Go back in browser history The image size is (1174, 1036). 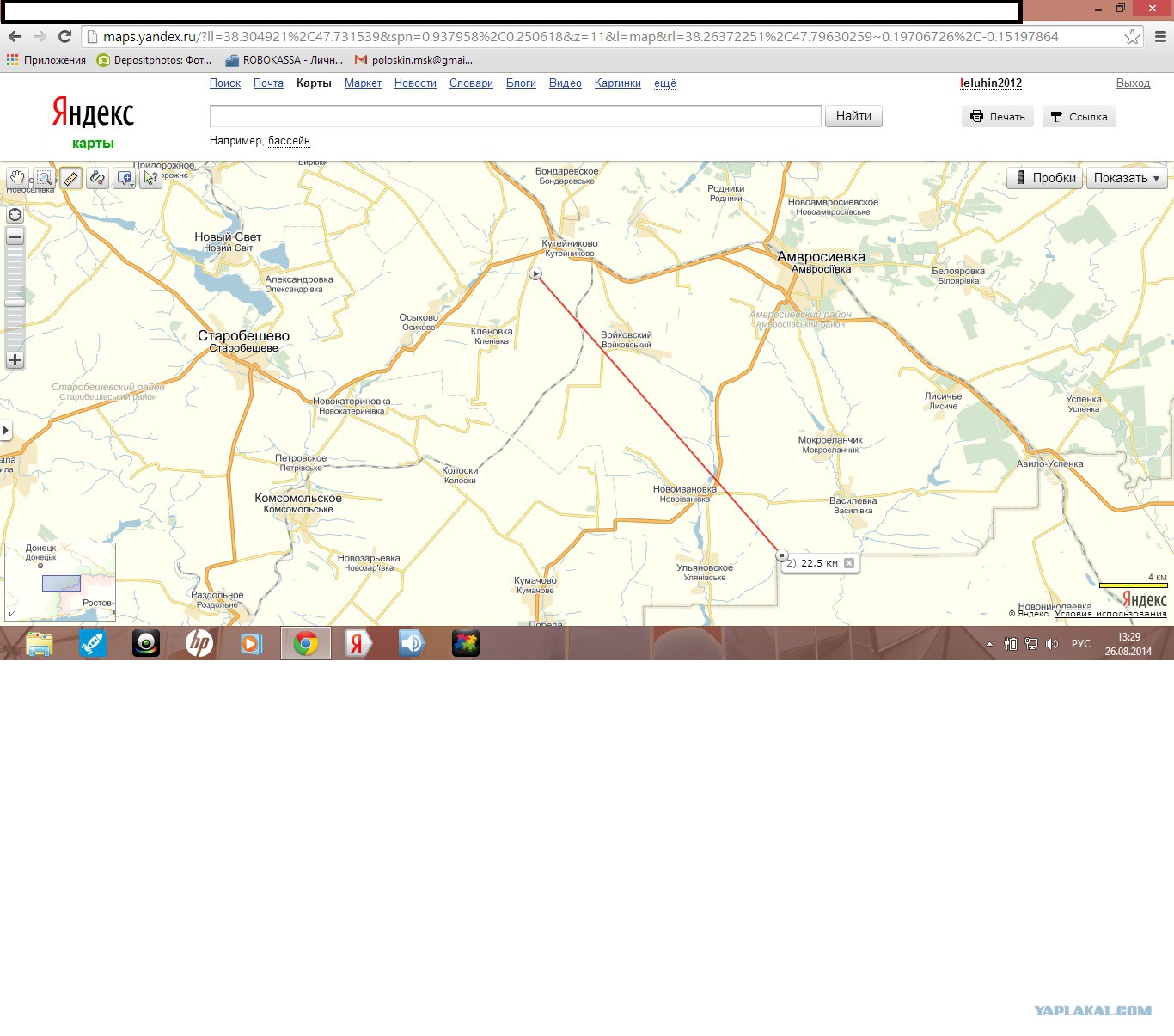click(15, 36)
